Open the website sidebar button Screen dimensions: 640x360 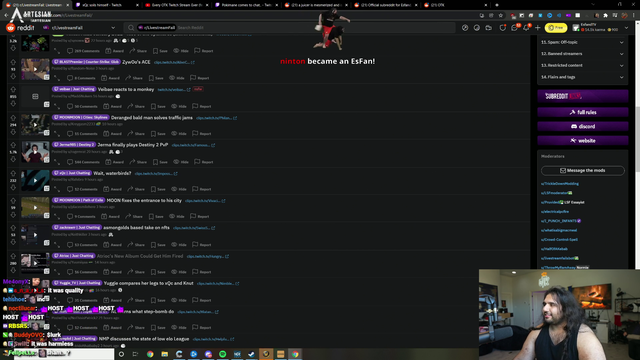pos(582,140)
